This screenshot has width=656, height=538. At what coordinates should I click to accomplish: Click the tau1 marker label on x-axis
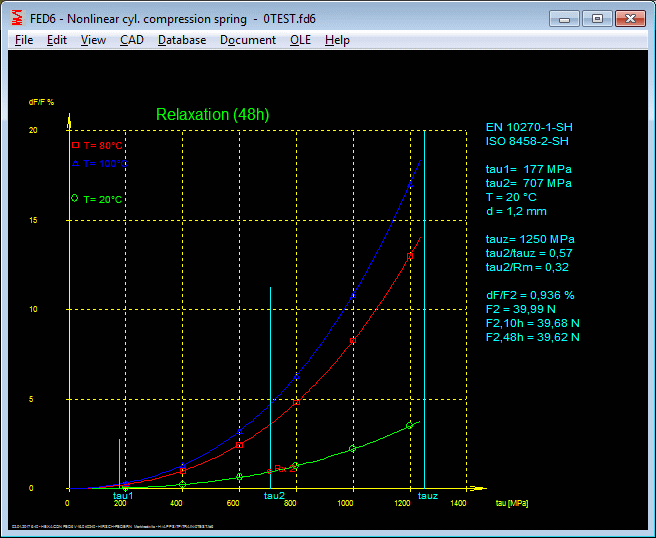click(x=123, y=496)
